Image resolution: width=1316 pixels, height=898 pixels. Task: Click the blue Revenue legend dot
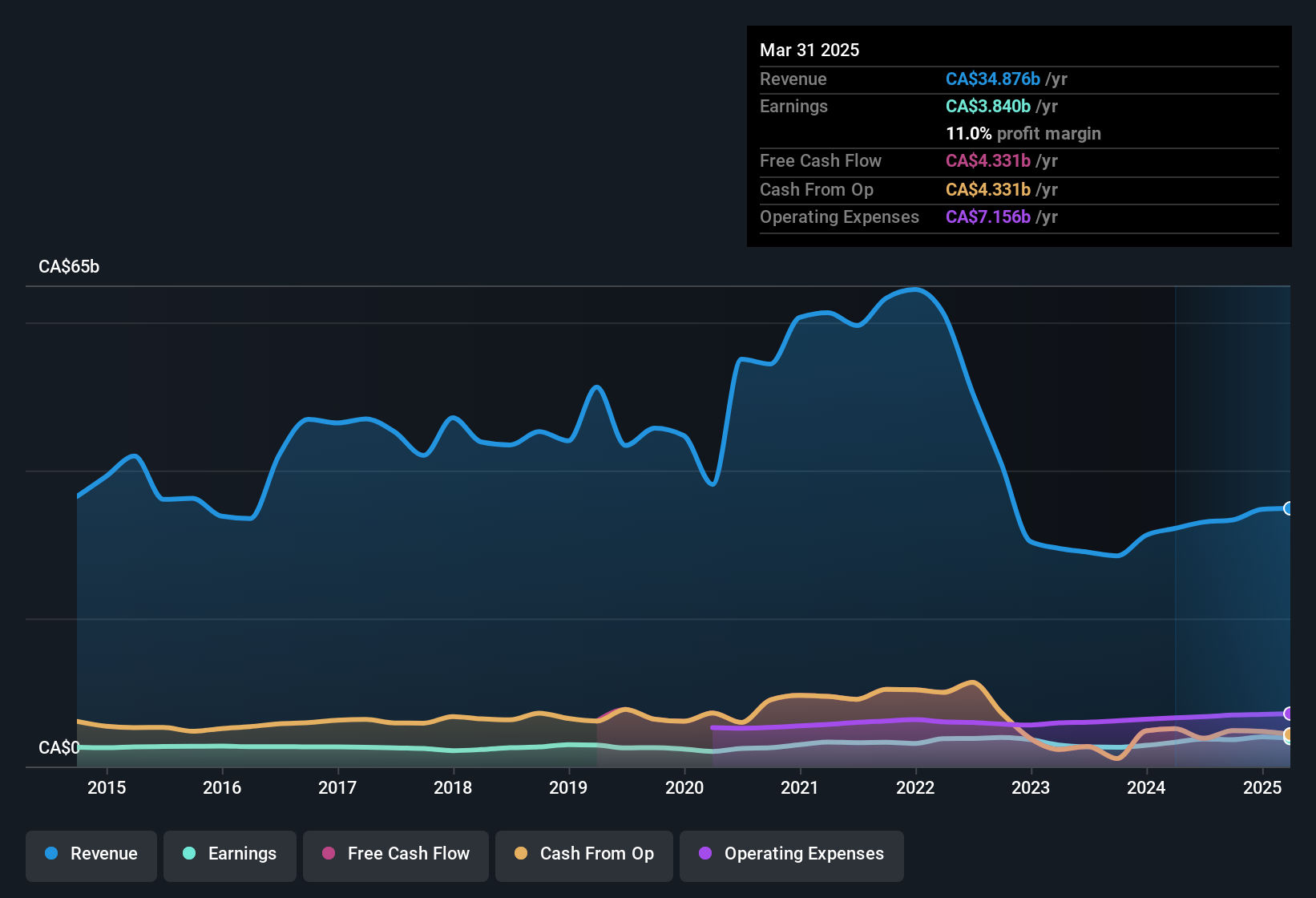click(x=51, y=854)
